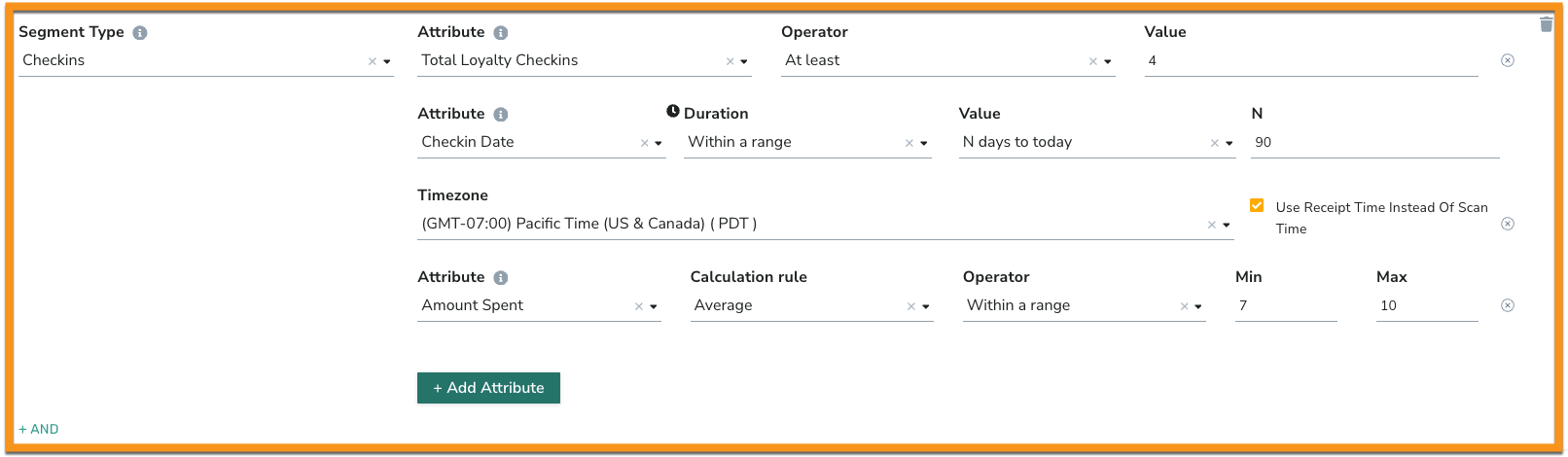Clear the Checkins segment type selection
Viewport: 1568px width, 457px height.
click(x=372, y=61)
